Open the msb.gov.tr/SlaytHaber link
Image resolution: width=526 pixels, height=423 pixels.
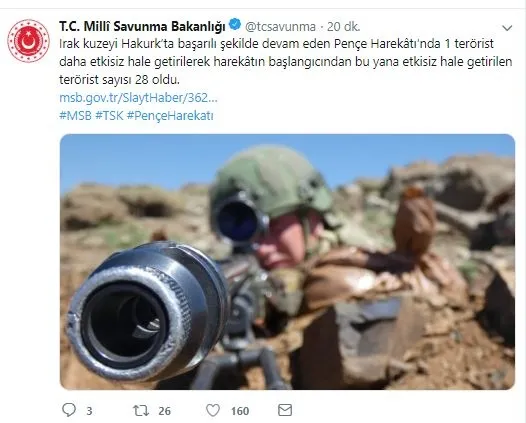pos(138,98)
